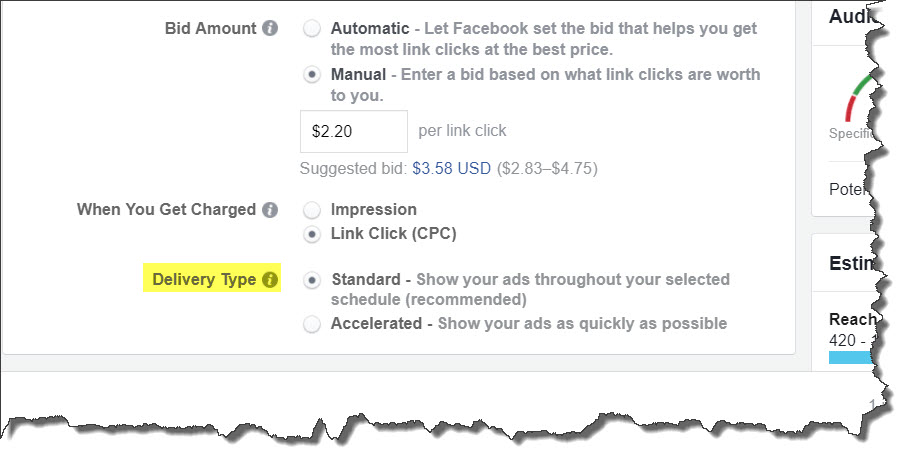The height and width of the screenshot is (461, 909).
Task: Select Standard delivery type
Action: coord(312,280)
